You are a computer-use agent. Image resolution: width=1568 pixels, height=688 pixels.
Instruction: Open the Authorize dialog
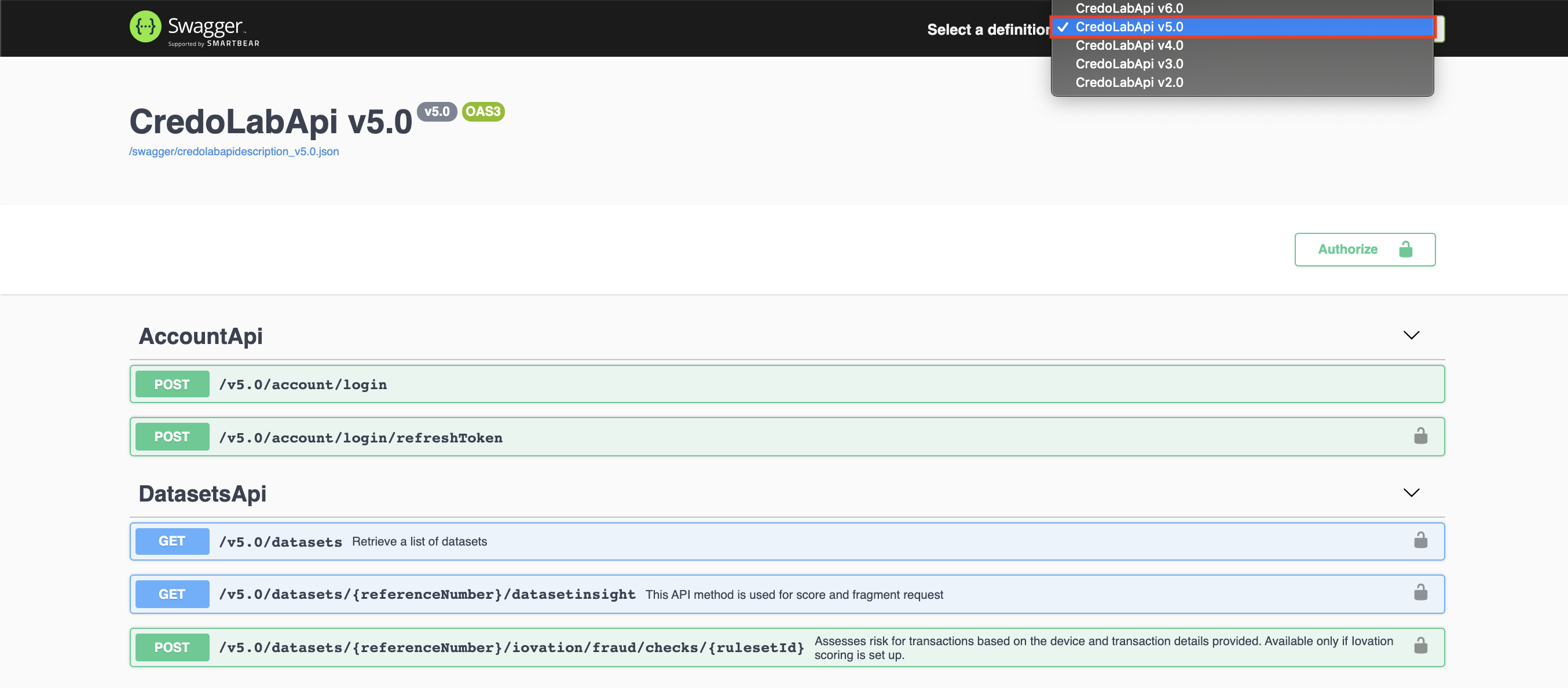point(1365,250)
